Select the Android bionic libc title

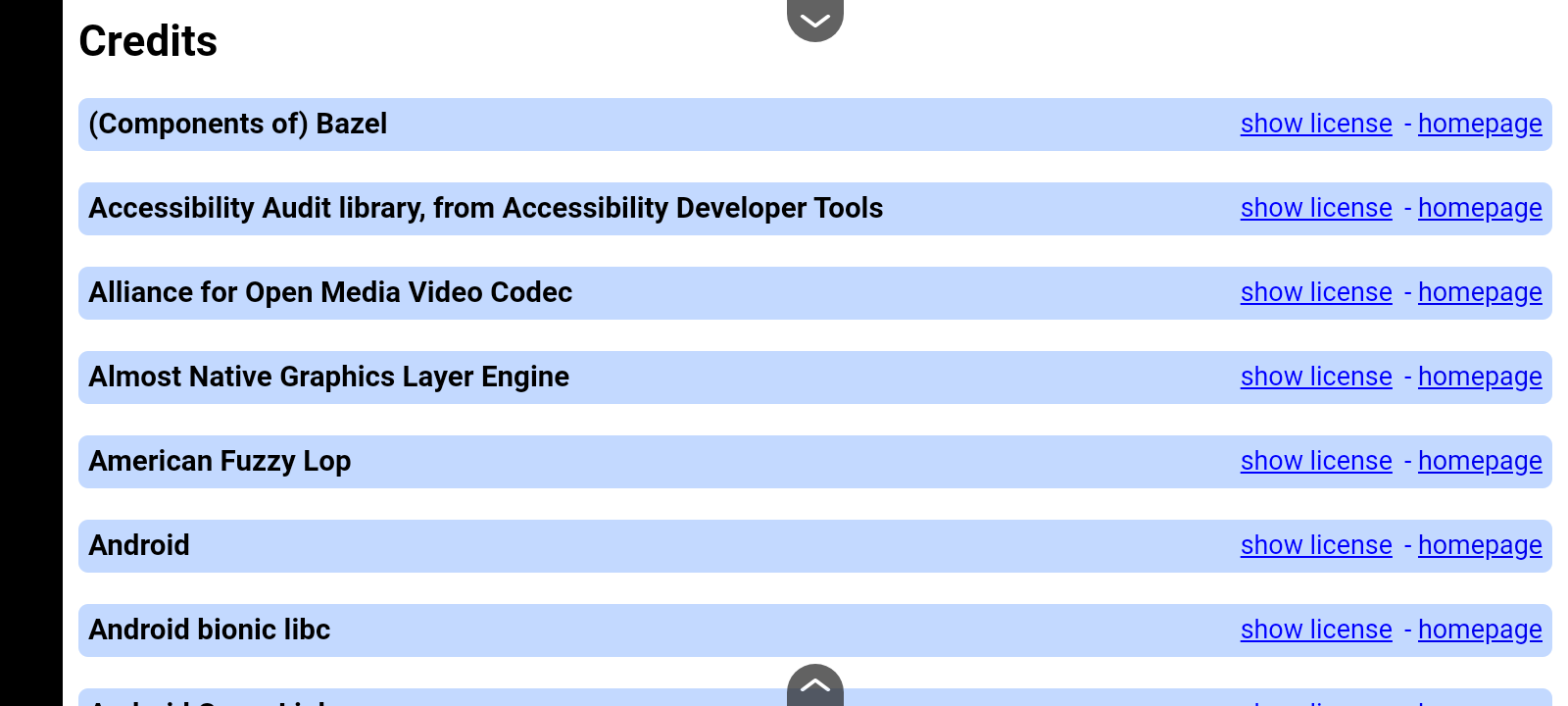tap(210, 630)
